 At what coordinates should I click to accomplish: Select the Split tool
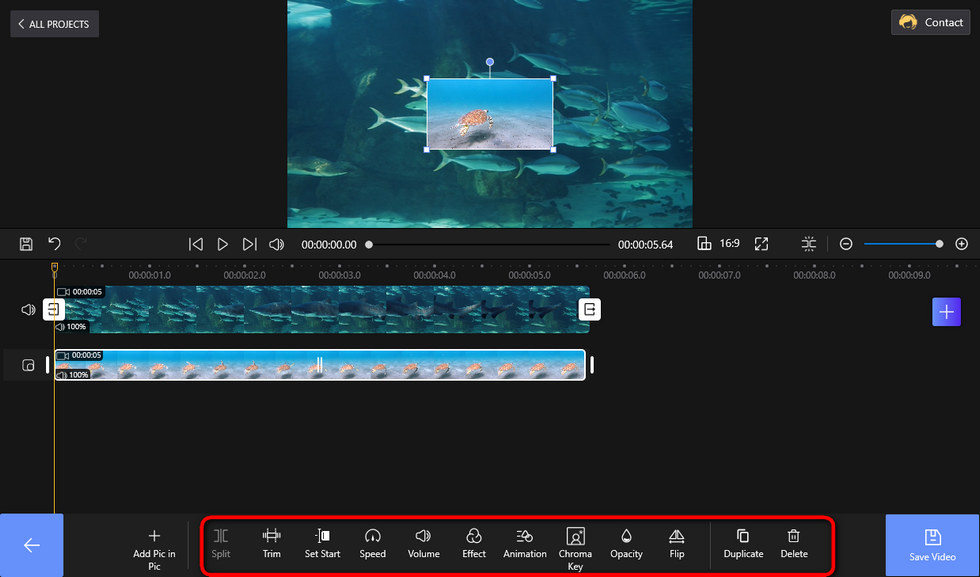coord(221,543)
